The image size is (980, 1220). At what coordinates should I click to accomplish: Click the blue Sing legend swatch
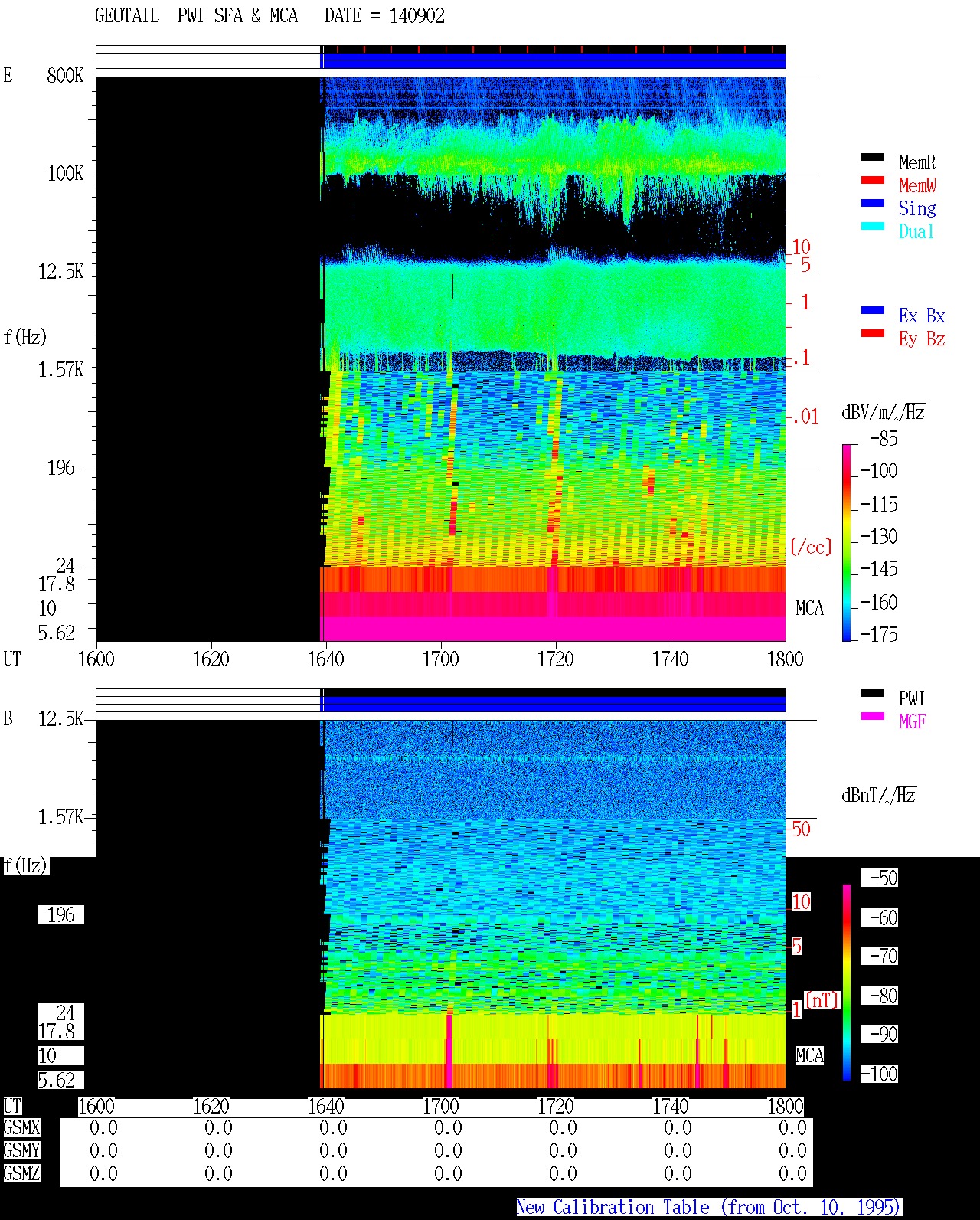pyautogui.click(x=873, y=204)
